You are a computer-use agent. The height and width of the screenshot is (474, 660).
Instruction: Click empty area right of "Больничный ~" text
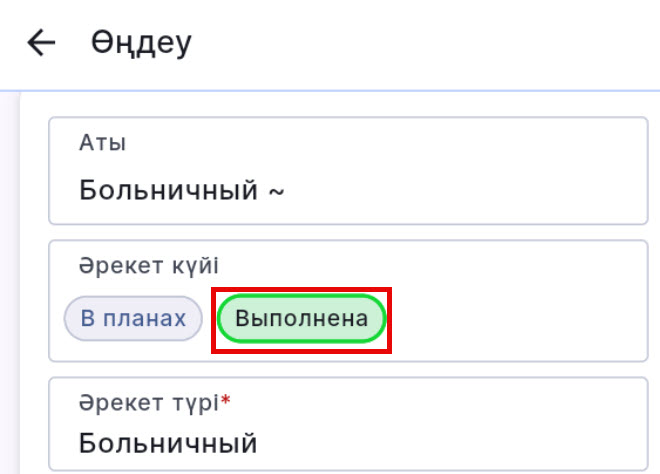(460, 189)
